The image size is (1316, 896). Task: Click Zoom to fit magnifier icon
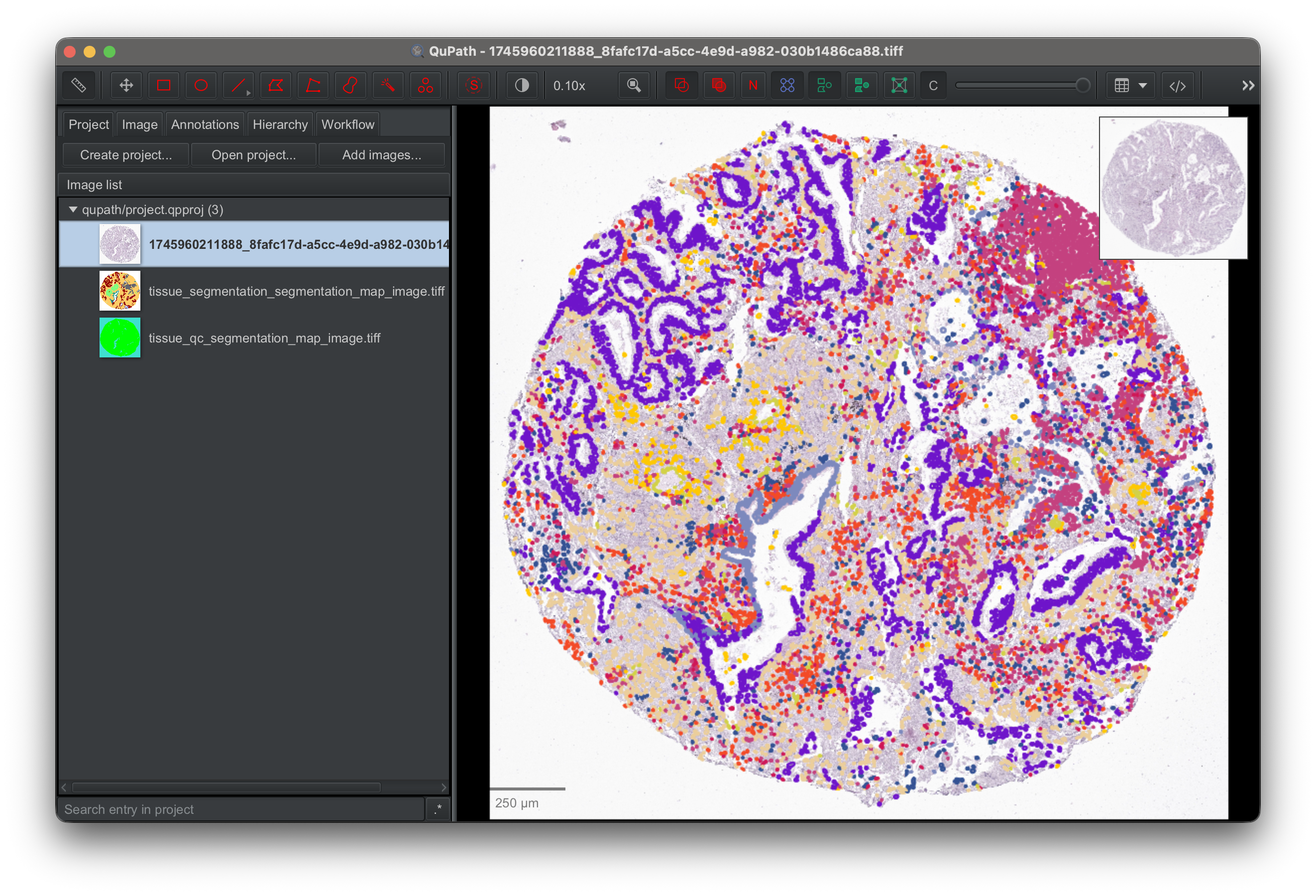[x=634, y=86]
